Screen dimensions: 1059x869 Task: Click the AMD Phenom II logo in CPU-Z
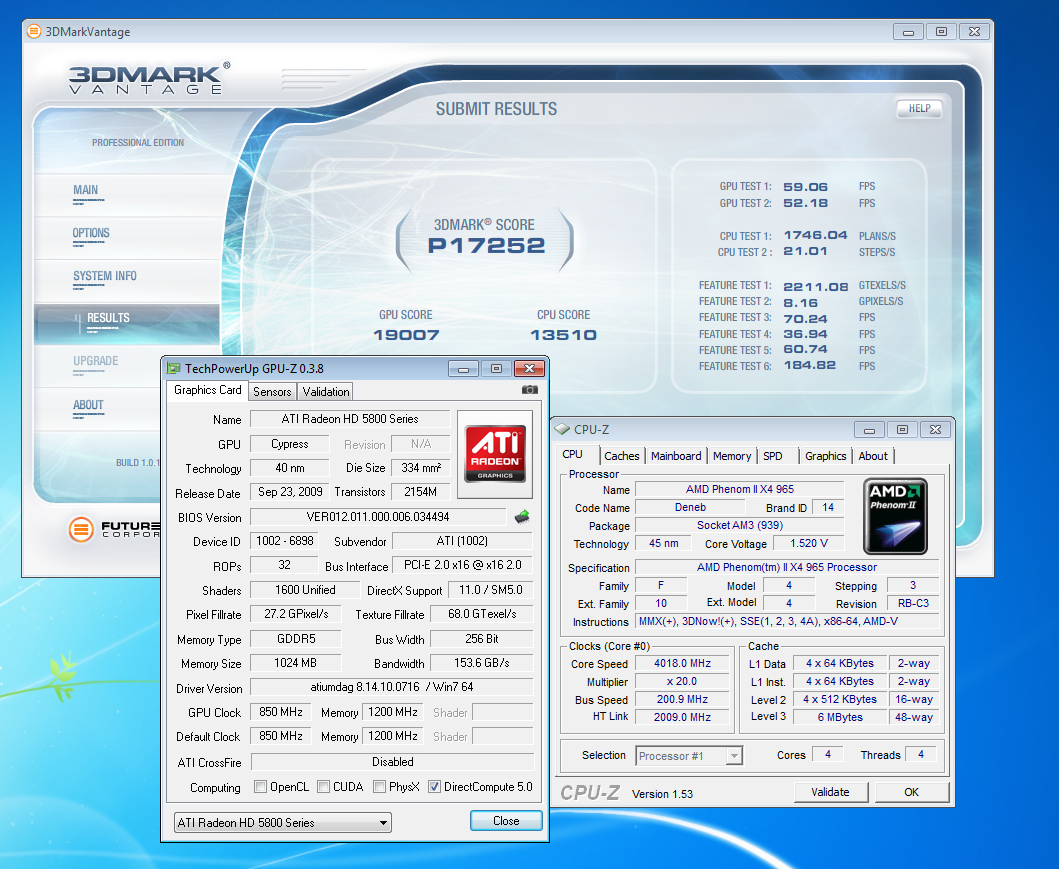coord(895,516)
